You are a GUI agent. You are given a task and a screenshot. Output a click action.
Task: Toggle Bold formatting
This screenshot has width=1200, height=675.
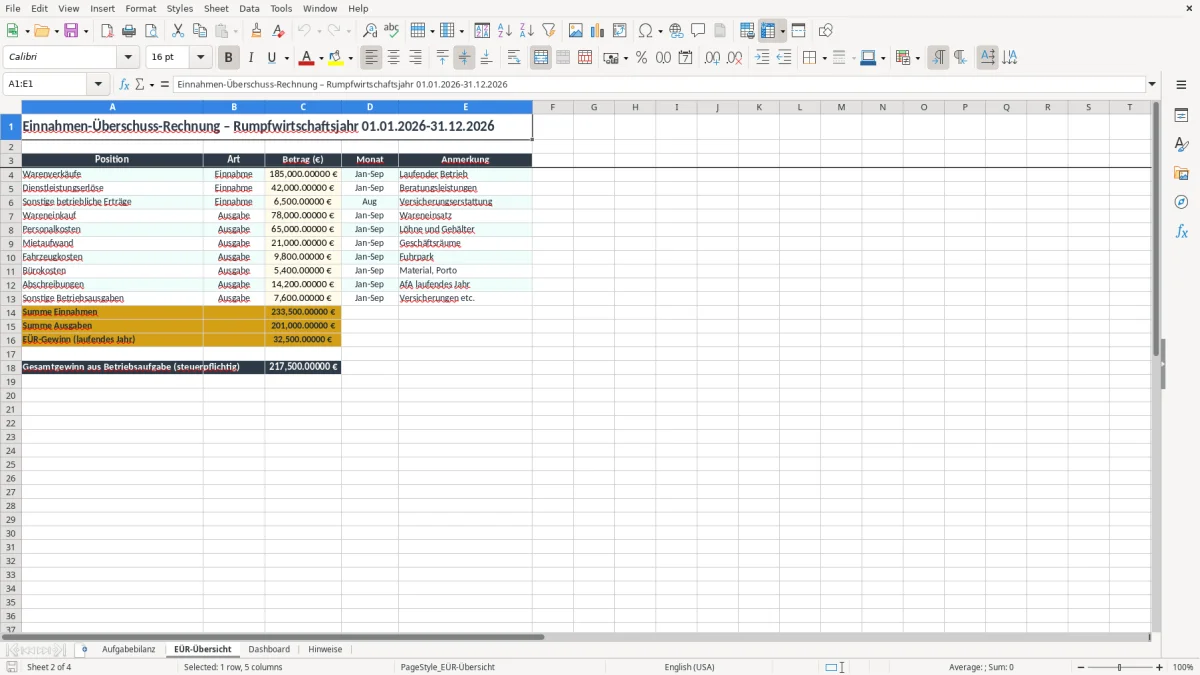[229, 58]
